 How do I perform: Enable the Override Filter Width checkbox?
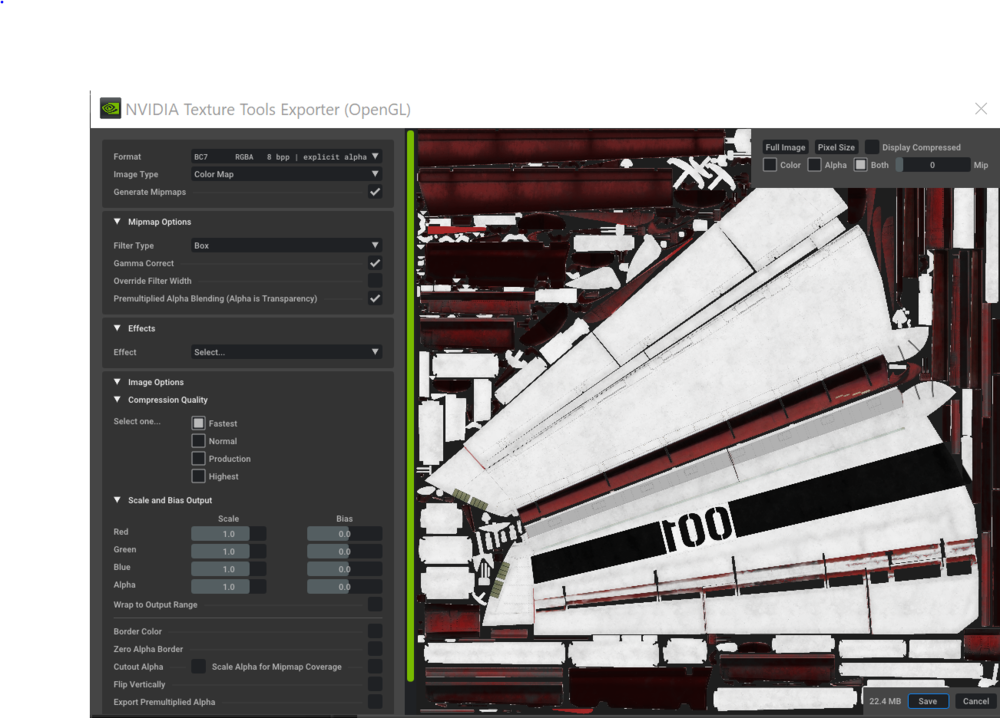(x=375, y=281)
